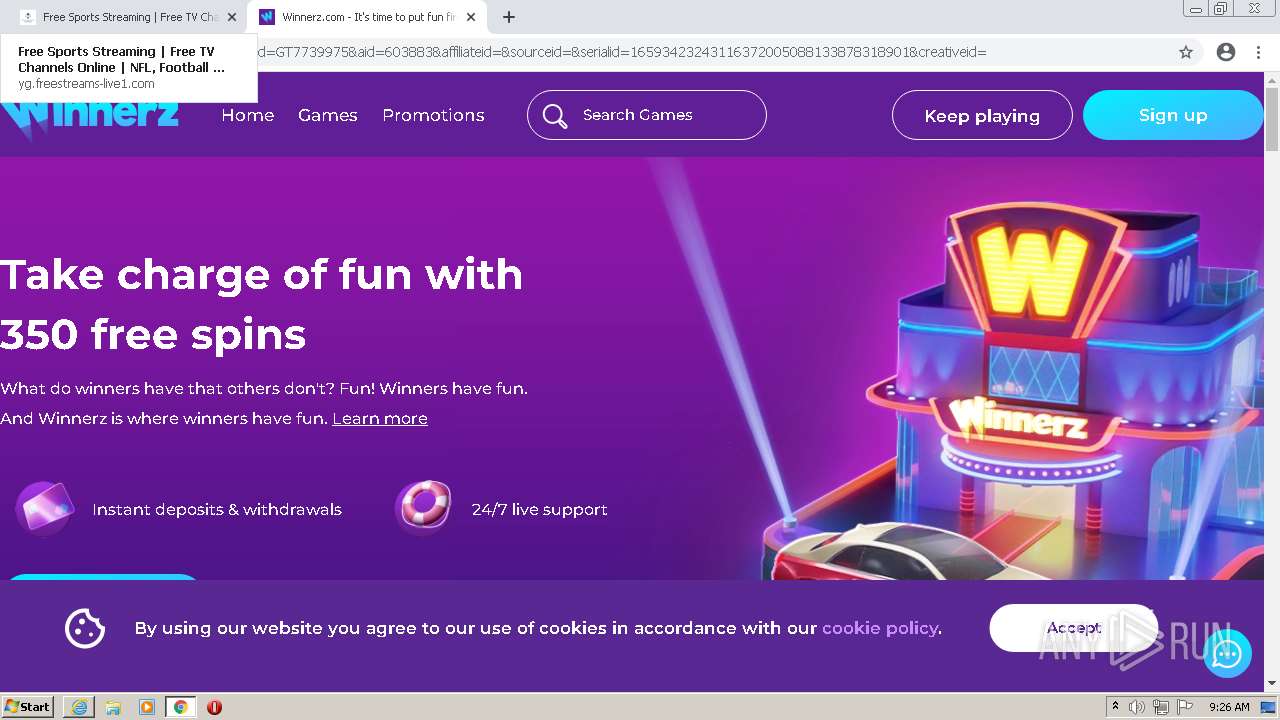Click volume speaker tray icon

pyautogui.click(x=1137, y=707)
